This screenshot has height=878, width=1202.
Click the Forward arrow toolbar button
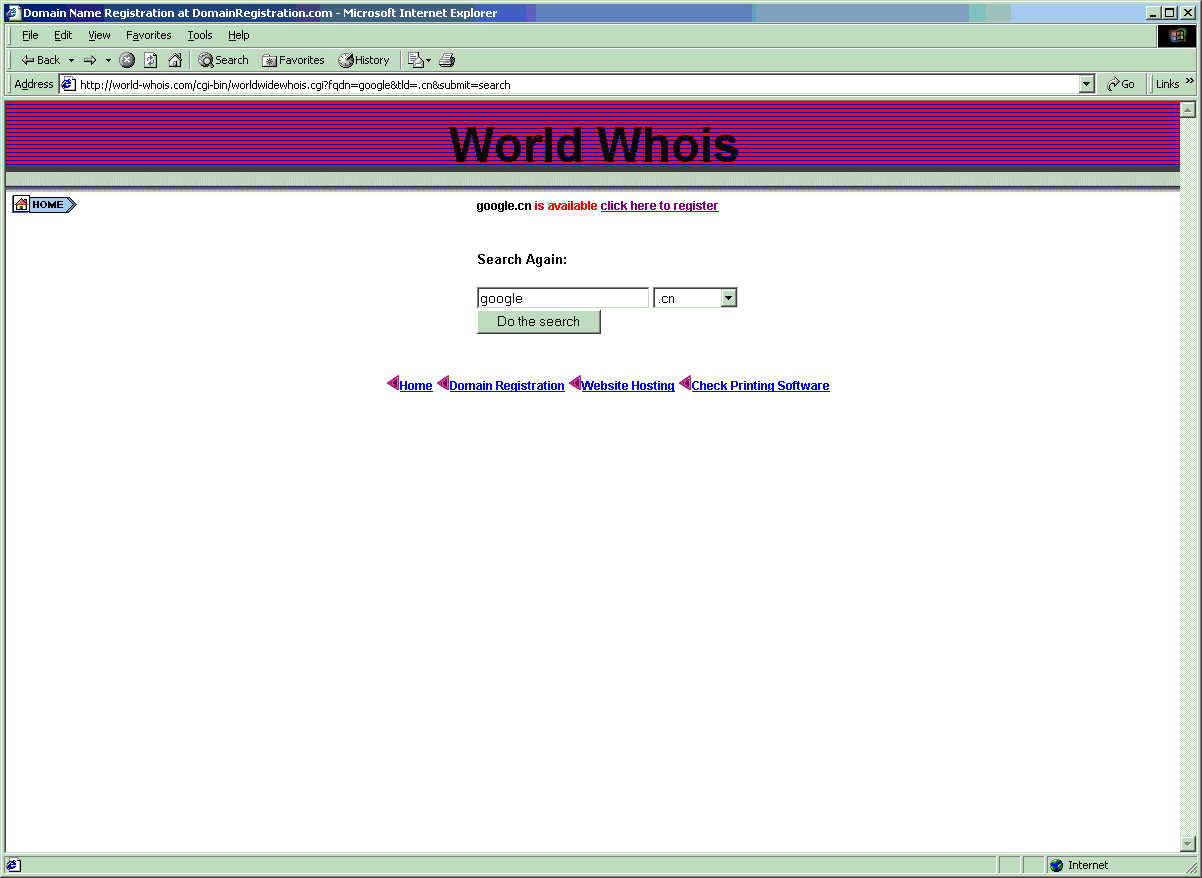tap(90, 60)
